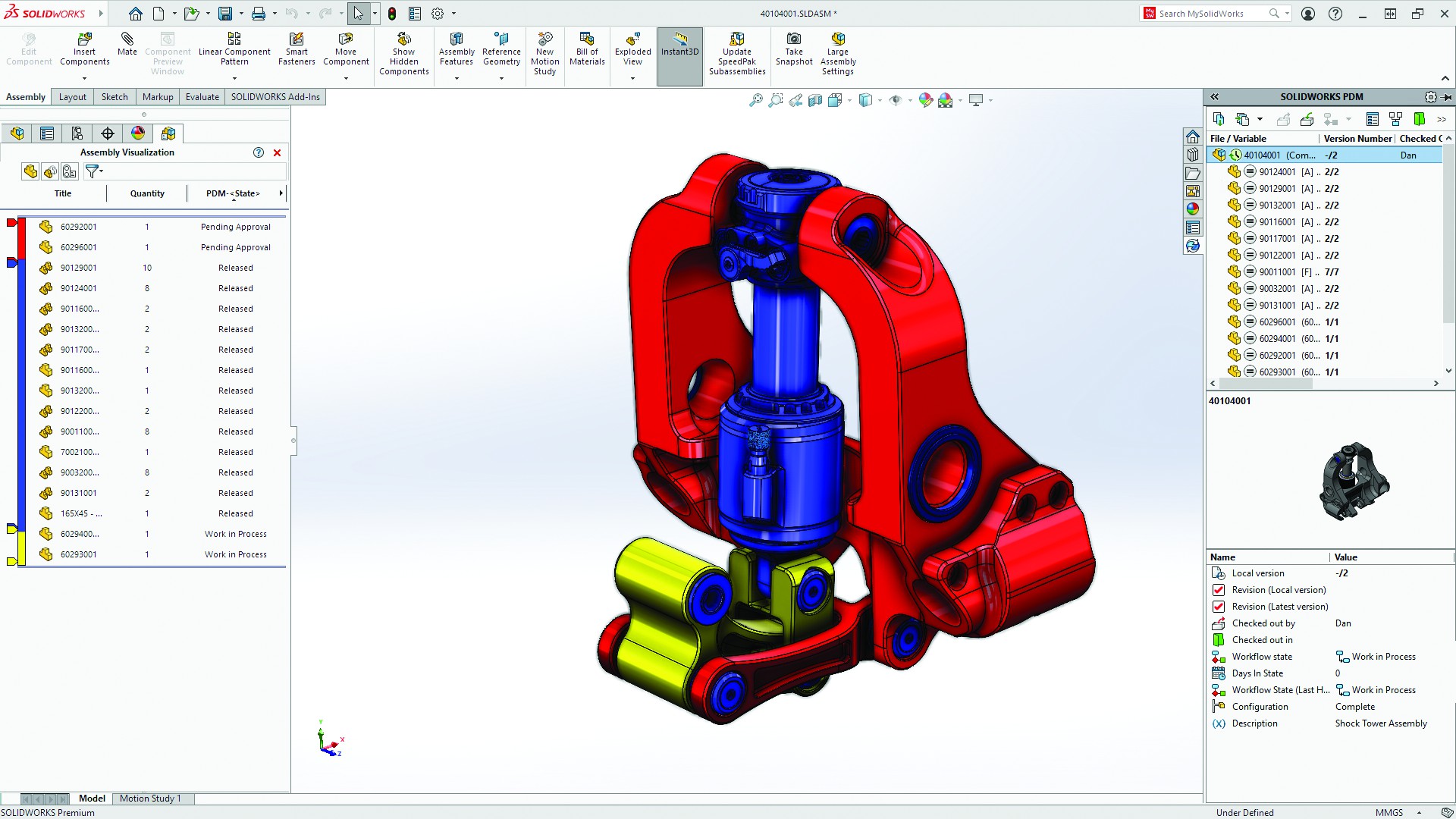Open the Motion Study 1 tab

click(x=150, y=798)
